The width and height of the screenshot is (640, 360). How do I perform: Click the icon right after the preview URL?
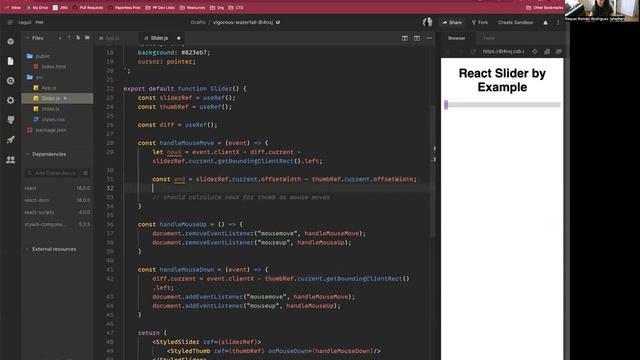[x=535, y=51]
